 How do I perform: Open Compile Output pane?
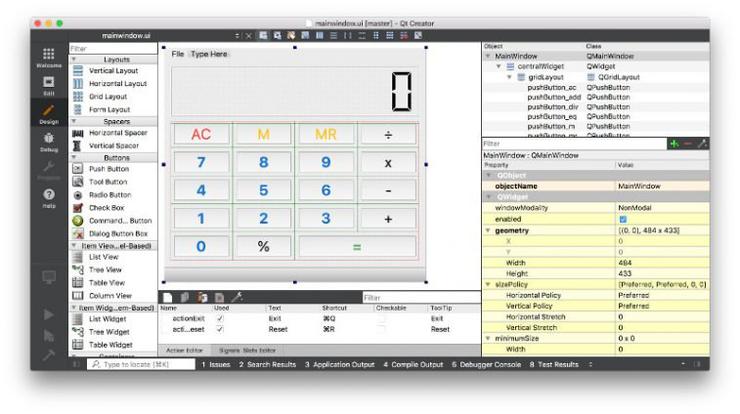pos(413,365)
